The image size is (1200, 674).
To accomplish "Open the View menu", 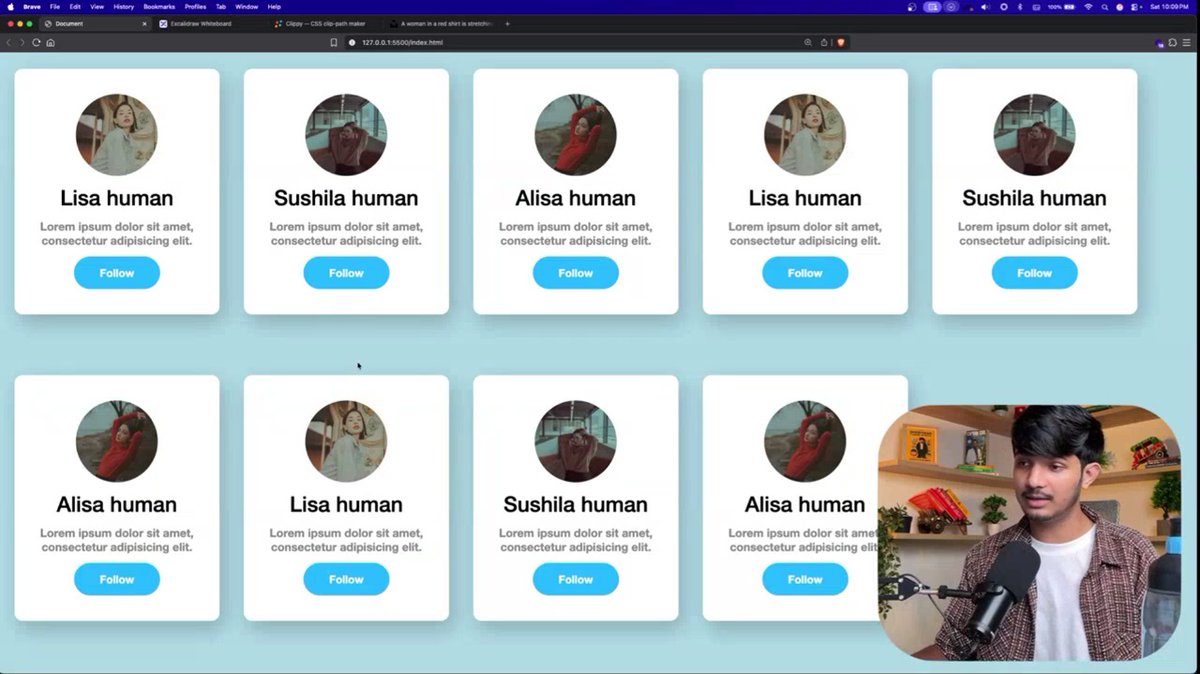I will [x=97, y=6].
